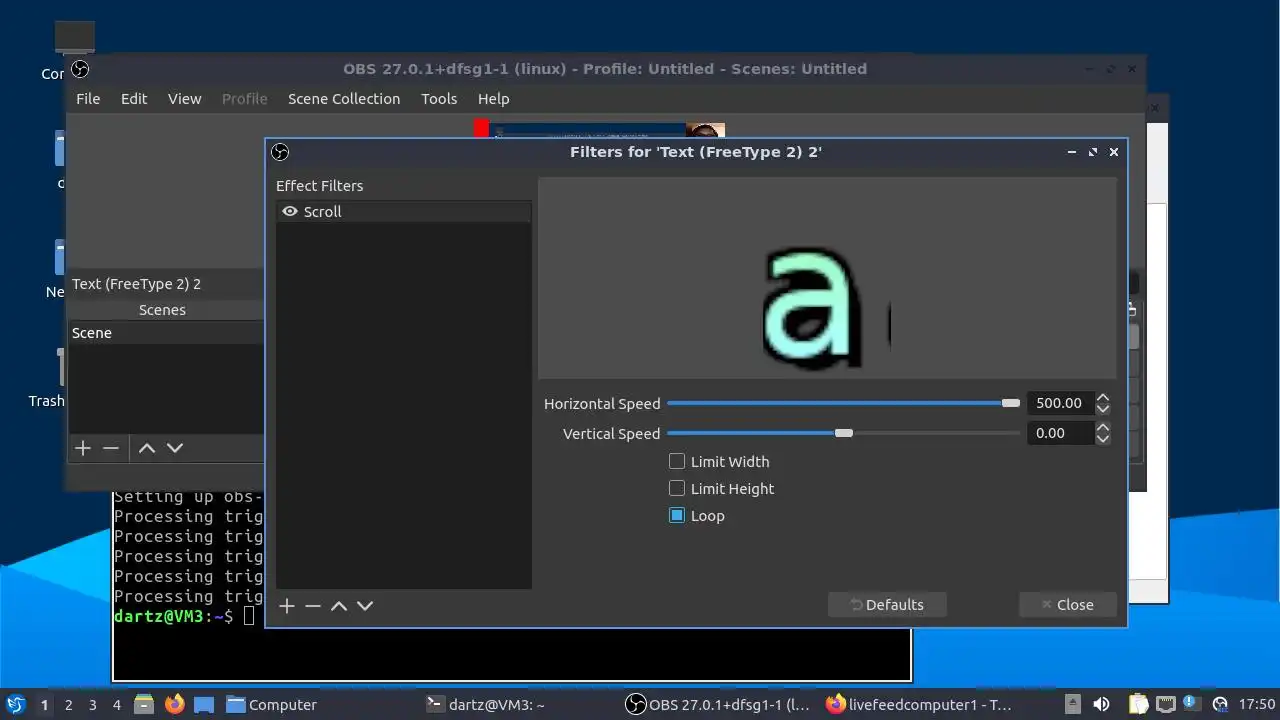Open the Profile menu in OBS

[x=244, y=99]
